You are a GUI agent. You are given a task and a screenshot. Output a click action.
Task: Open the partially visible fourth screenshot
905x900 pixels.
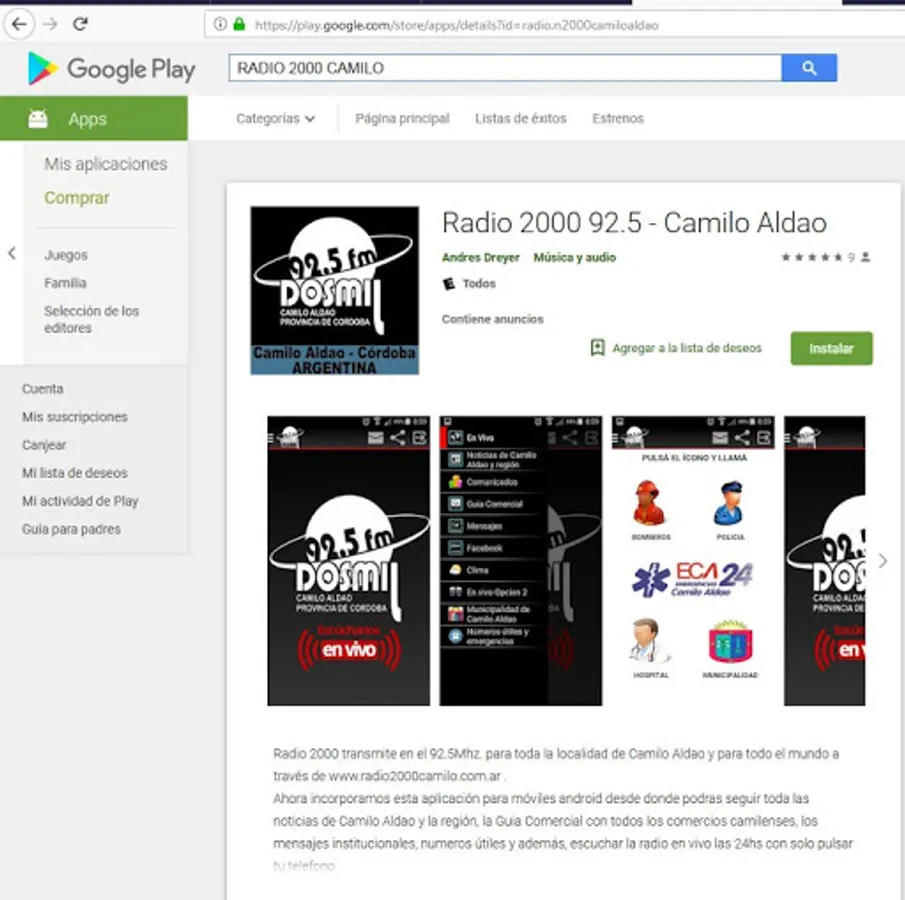tap(824, 561)
